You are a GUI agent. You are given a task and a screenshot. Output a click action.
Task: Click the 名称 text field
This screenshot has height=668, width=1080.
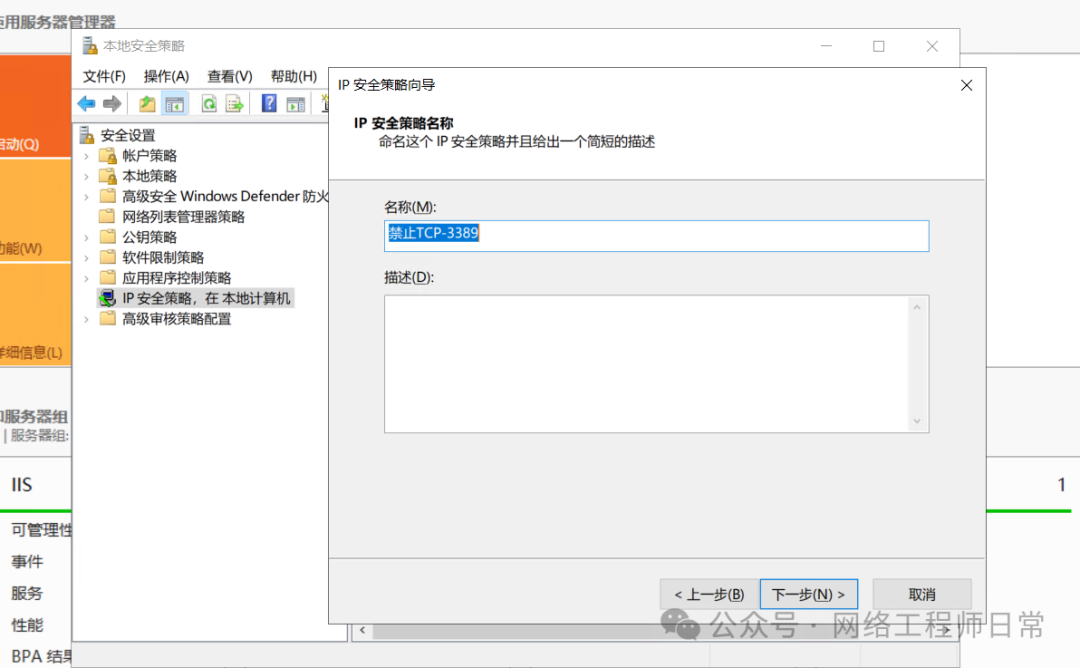coord(656,236)
